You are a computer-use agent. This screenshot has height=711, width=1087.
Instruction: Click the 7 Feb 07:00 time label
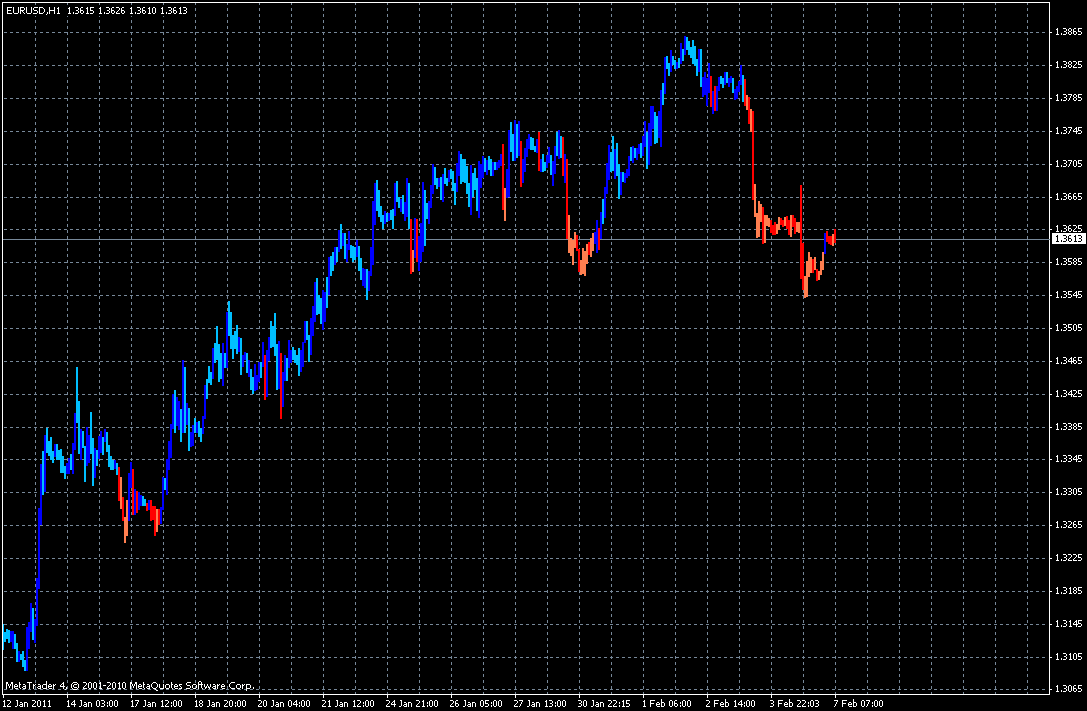tap(858, 703)
